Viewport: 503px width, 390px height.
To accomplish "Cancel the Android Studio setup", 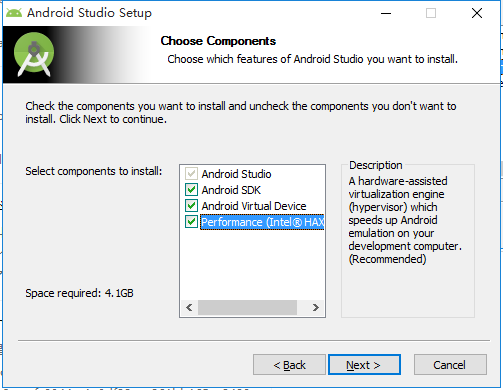I will 450,365.
